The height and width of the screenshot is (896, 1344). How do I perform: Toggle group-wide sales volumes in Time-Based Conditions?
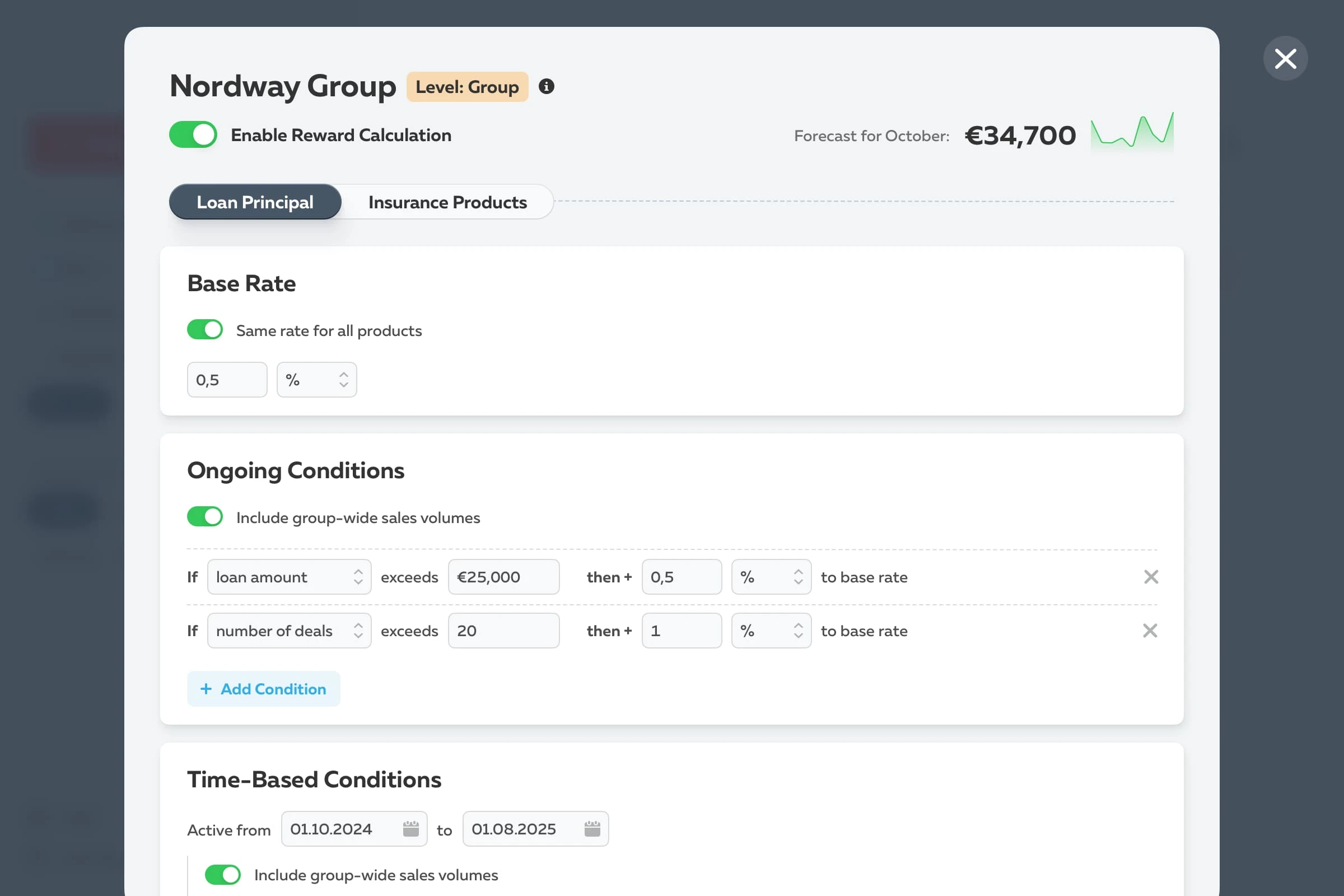[223, 874]
